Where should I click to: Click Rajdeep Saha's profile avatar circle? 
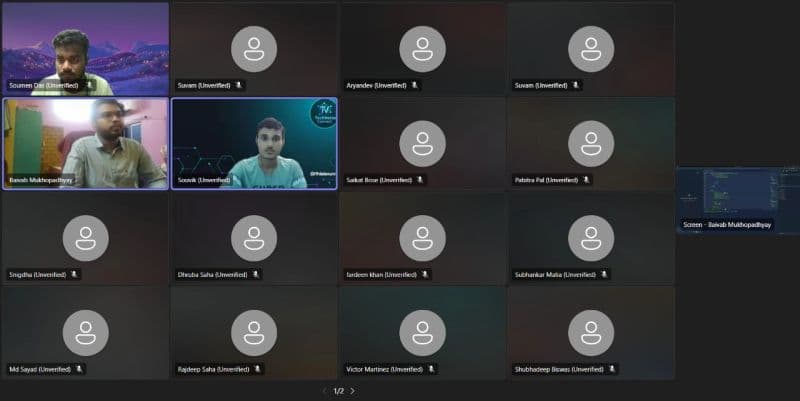click(x=254, y=331)
